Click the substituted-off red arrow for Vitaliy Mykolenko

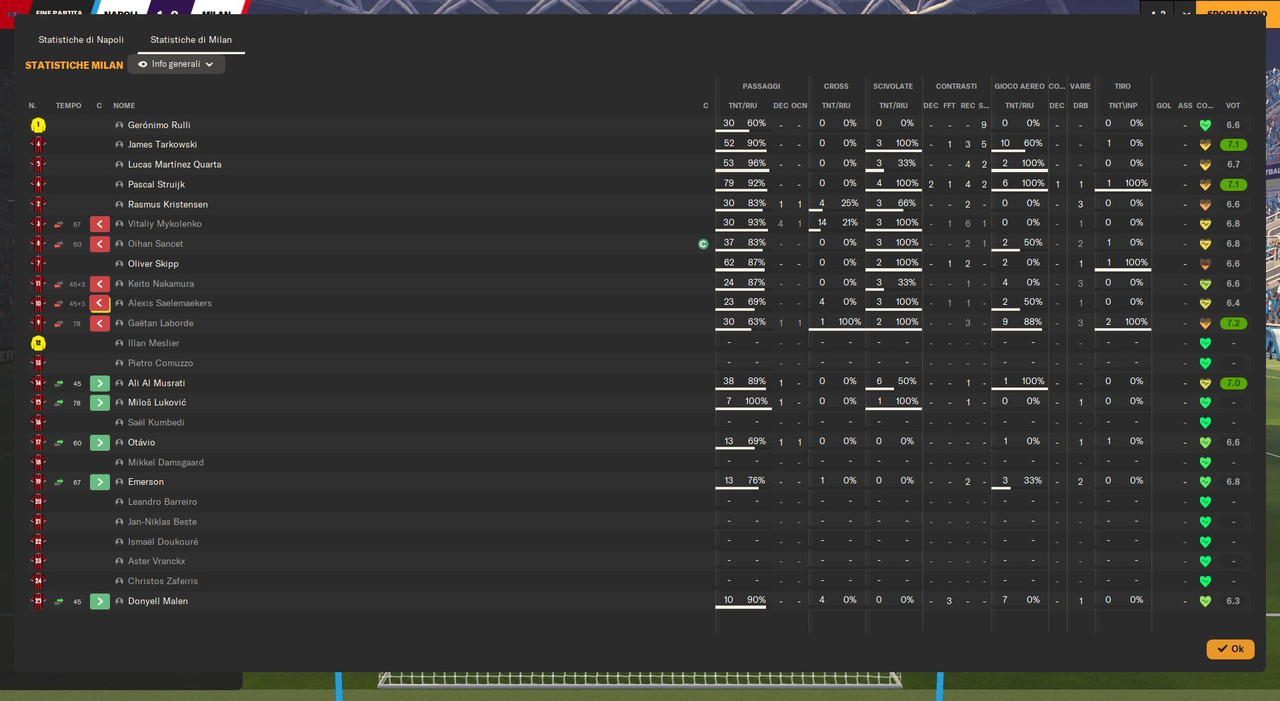click(x=59, y=224)
